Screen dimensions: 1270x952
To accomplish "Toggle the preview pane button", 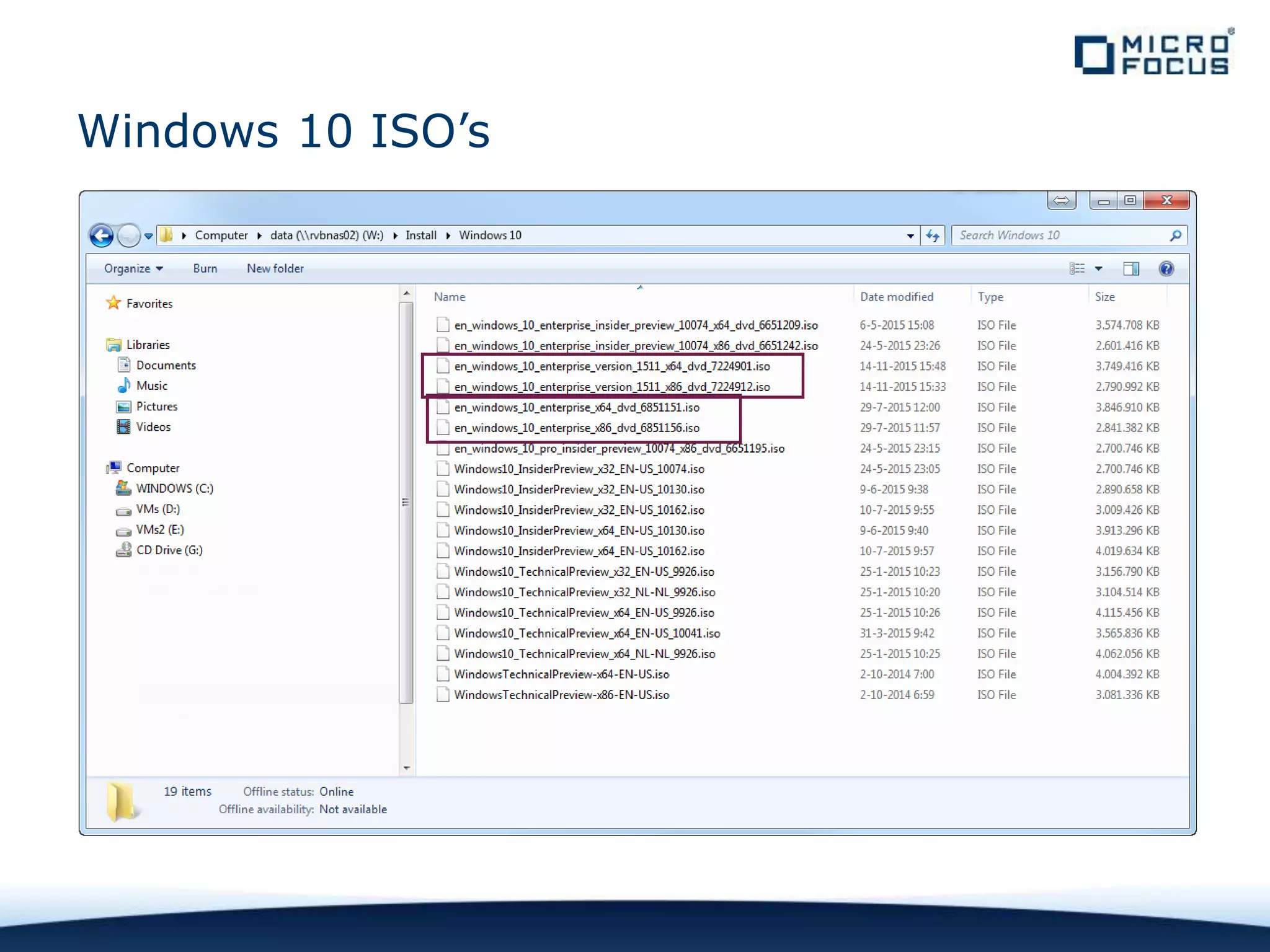I will pyautogui.click(x=1131, y=268).
